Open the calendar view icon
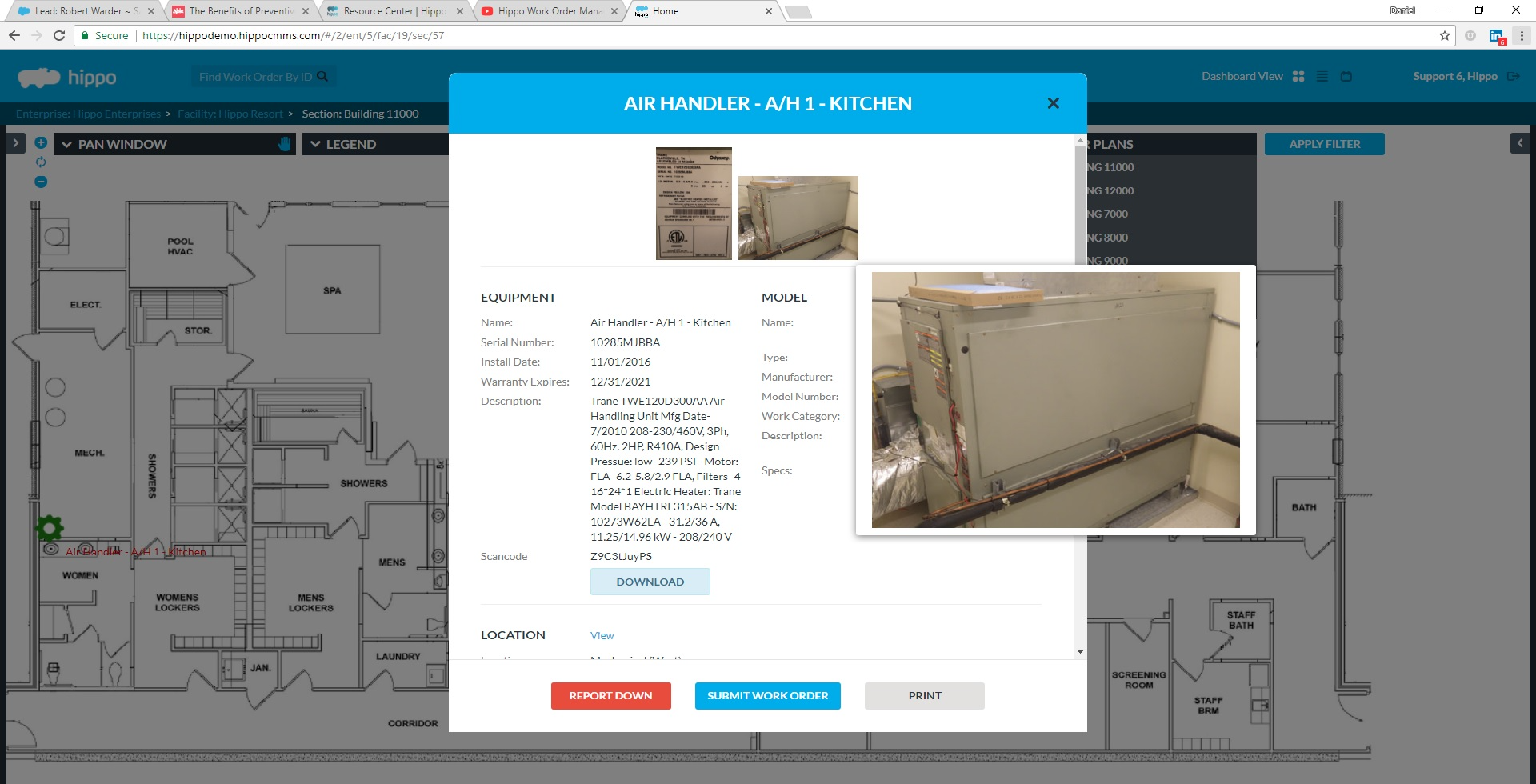1536x784 pixels. [1346, 77]
